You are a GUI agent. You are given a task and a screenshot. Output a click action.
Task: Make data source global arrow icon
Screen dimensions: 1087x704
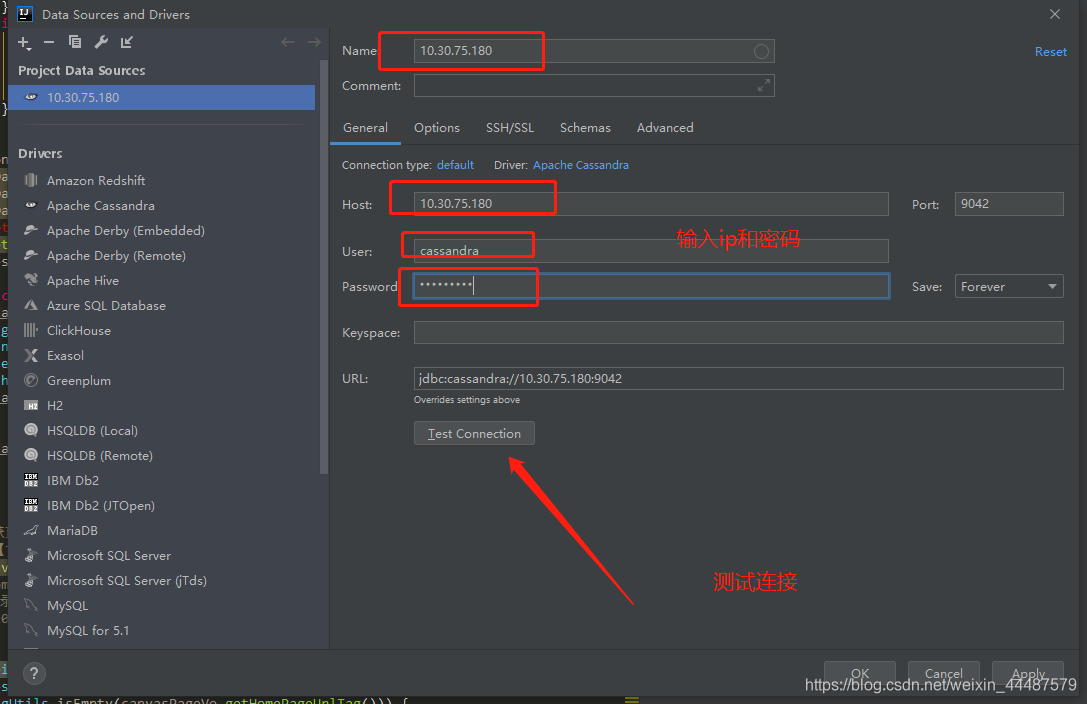[127, 42]
